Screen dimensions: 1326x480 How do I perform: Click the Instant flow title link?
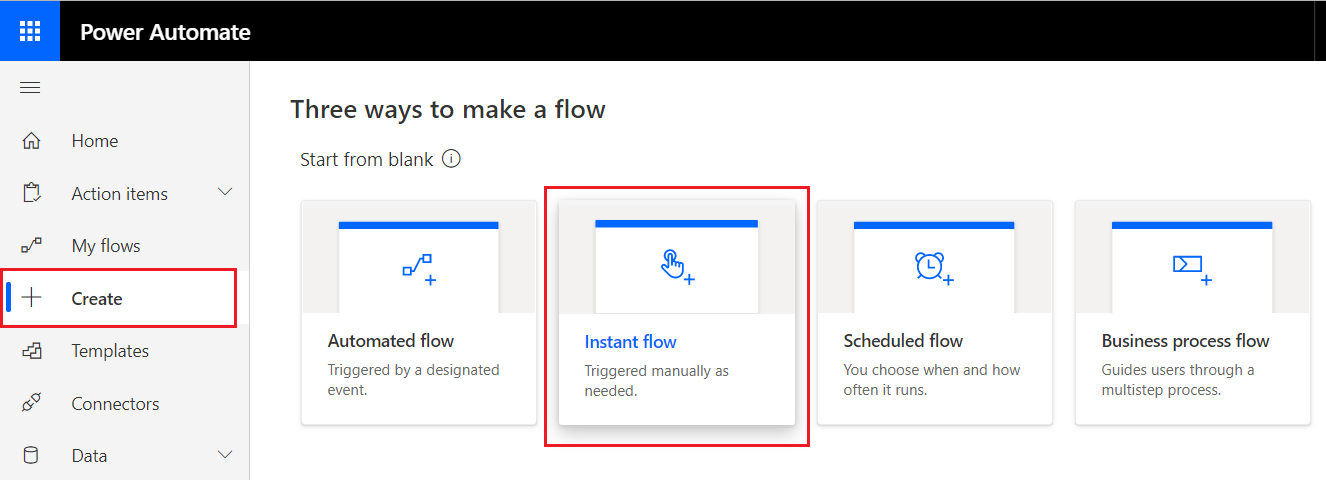(x=630, y=342)
